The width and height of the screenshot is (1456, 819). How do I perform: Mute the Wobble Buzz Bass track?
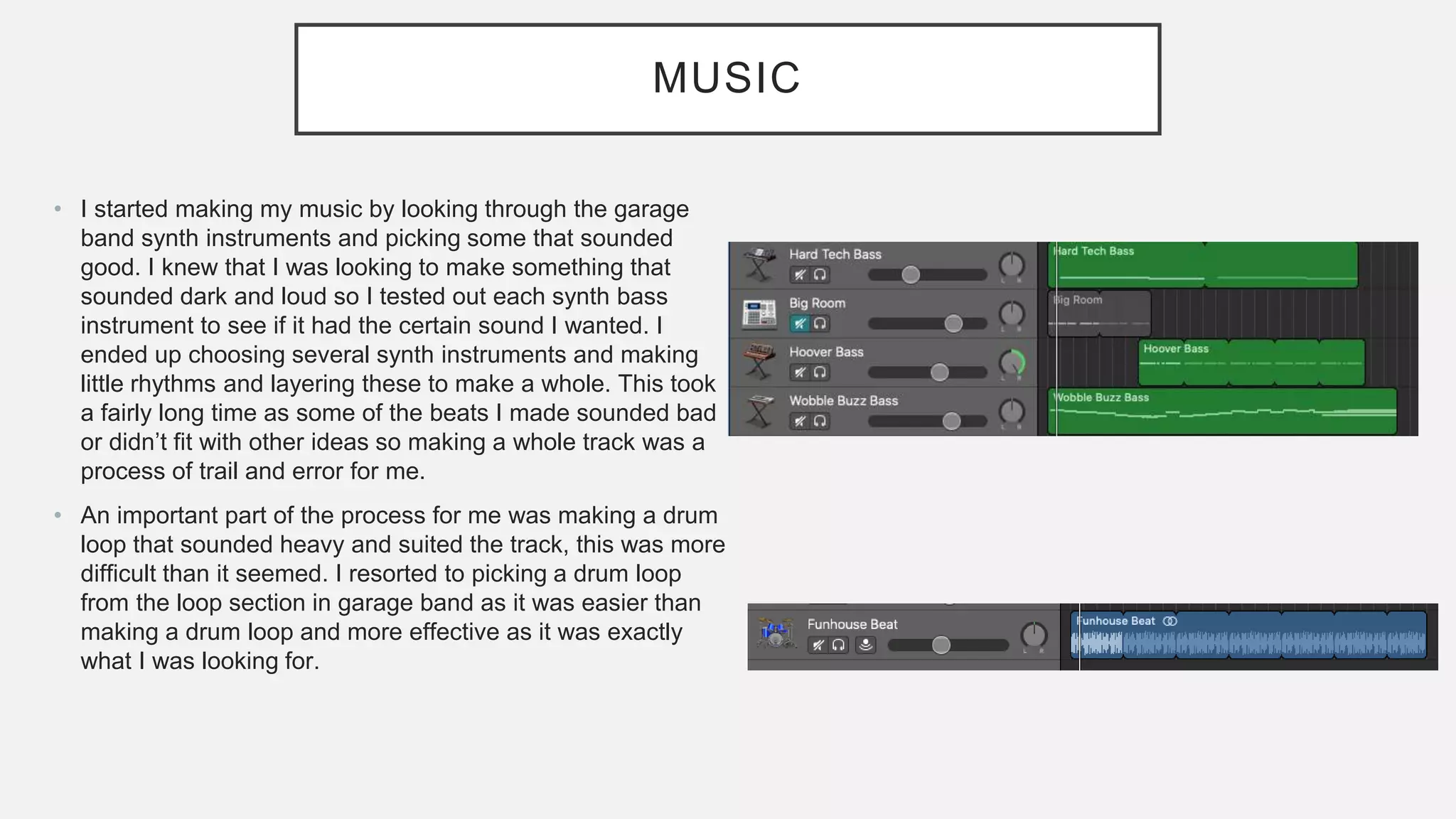click(800, 421)
